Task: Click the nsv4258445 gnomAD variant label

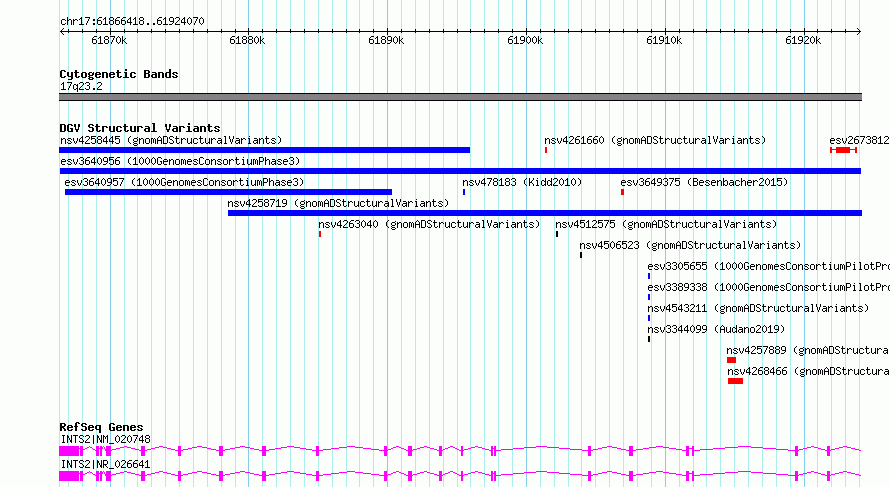Action: [x=171, y=140]
